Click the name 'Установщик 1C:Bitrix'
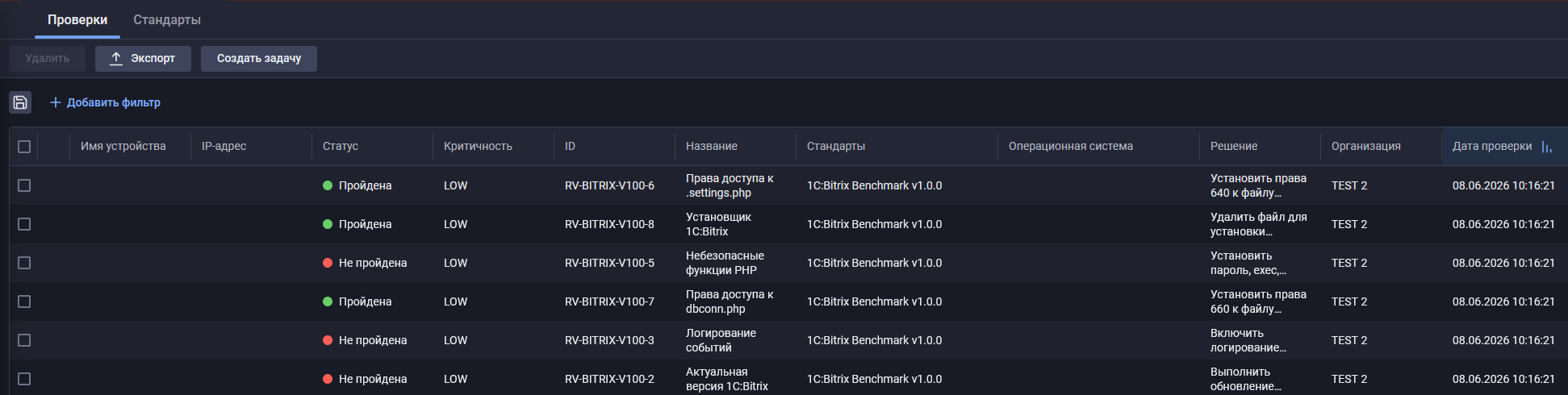The height and width of the screenshot is (395, 1568). [x=718, y=224]
